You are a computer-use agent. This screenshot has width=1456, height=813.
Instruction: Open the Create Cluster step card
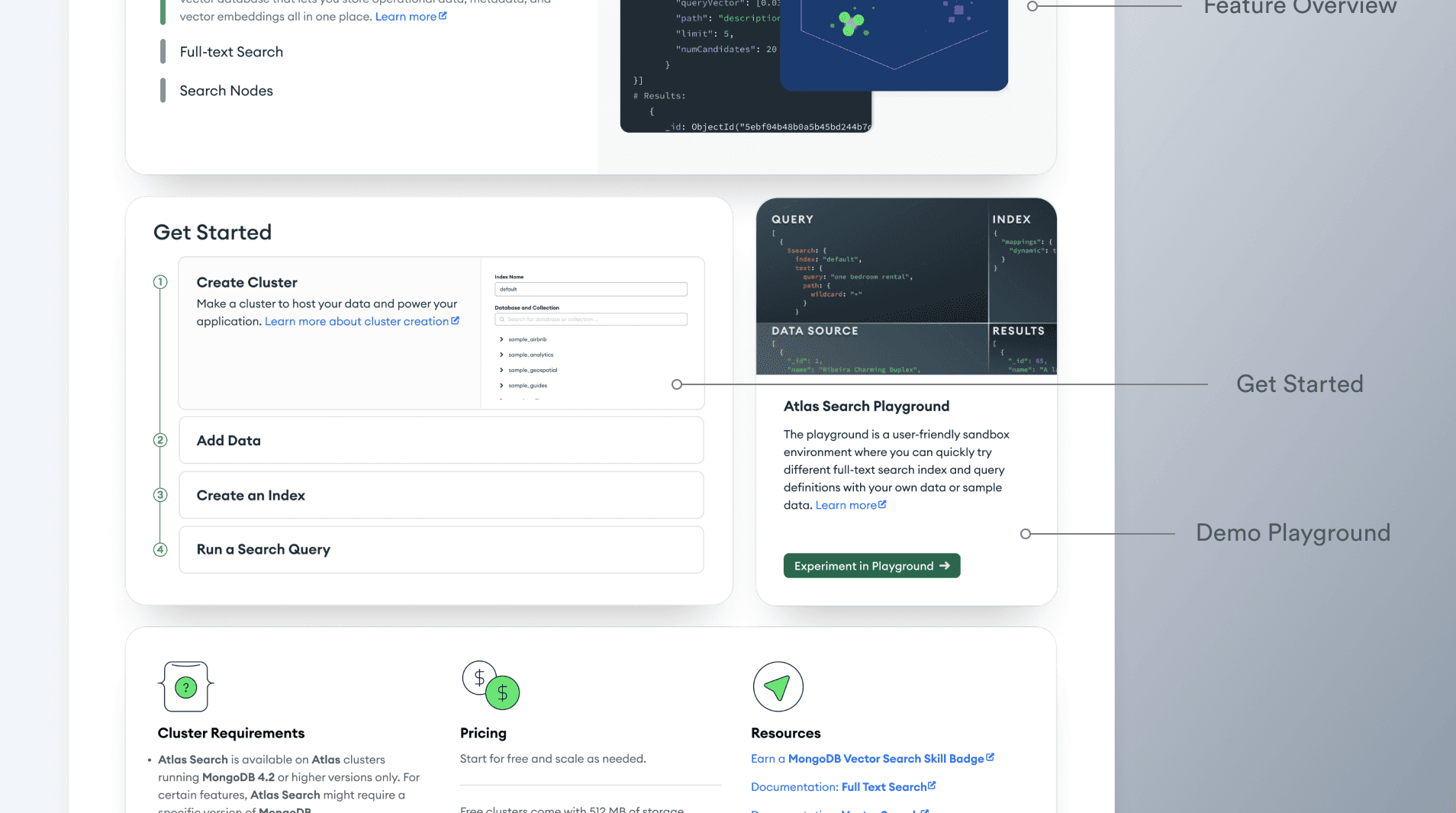pos(441,333)
